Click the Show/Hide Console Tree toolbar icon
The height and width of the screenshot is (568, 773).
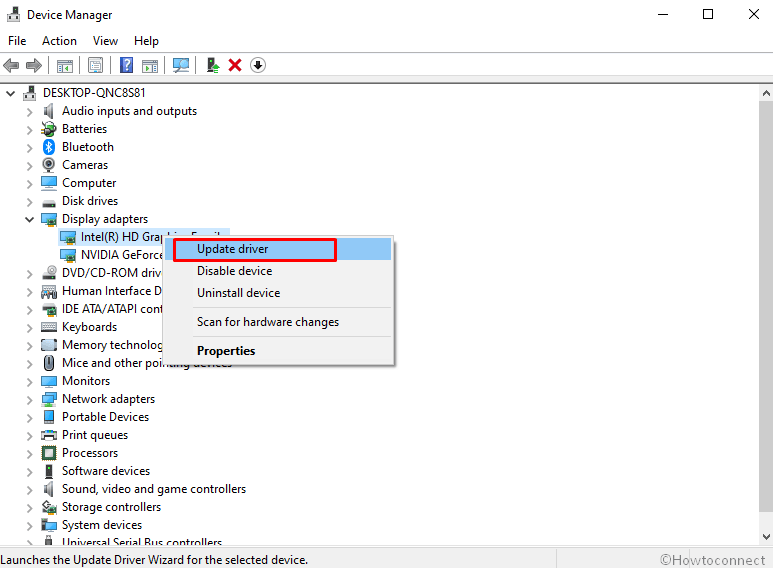pos(65,65)
